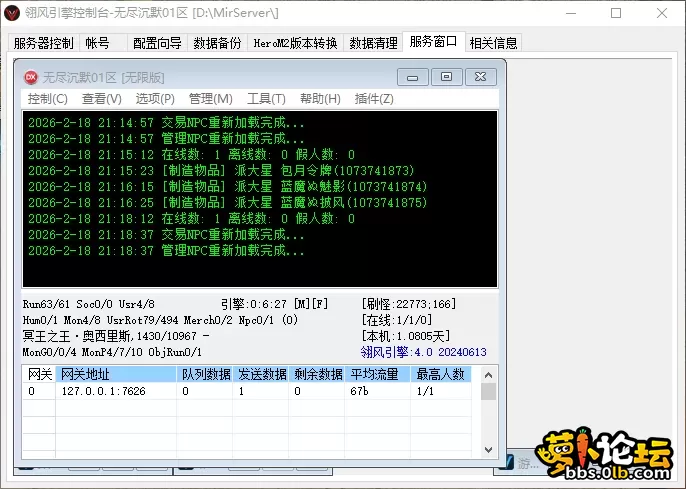Switch to the 数据备份 tab

217,43
